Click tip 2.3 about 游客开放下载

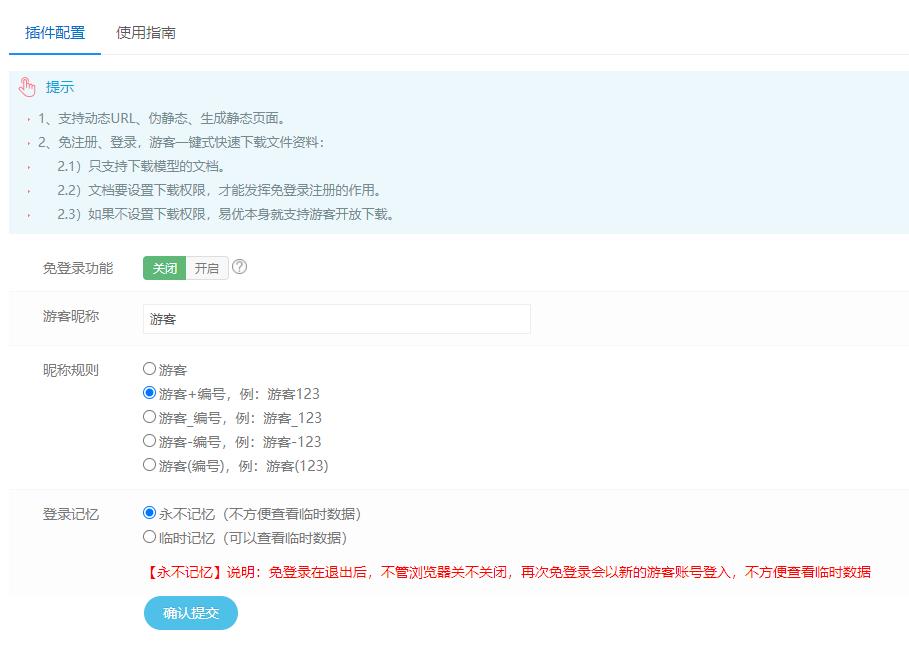point(226,214)
